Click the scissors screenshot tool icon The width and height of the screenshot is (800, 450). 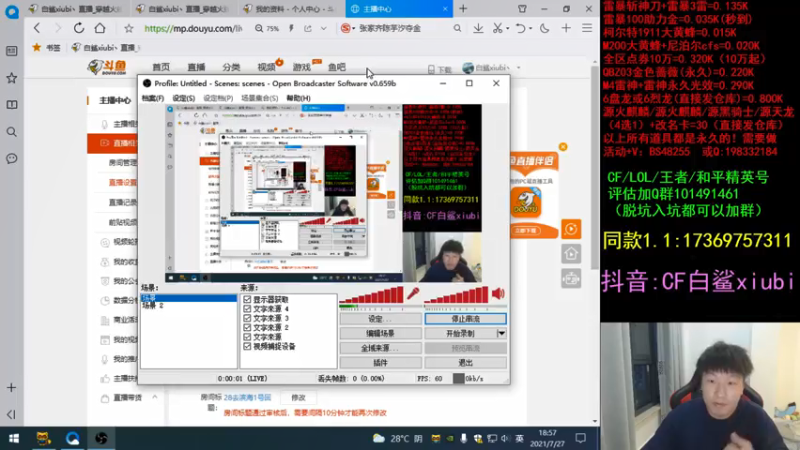(497, 29)
